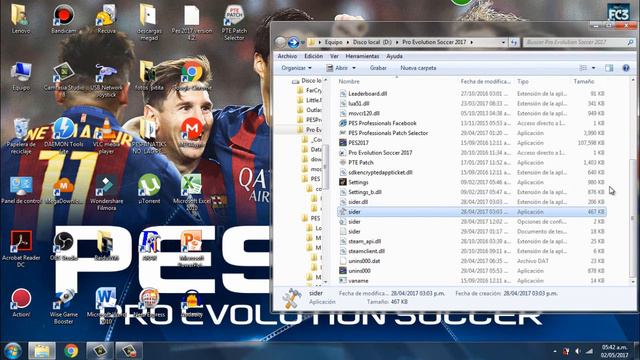Image resolution: width=640 pixels, height=360 pixels.
Task: Select the Microsoft Excel 2010 desktop shortcut
Action: click(x=192, y=192)
